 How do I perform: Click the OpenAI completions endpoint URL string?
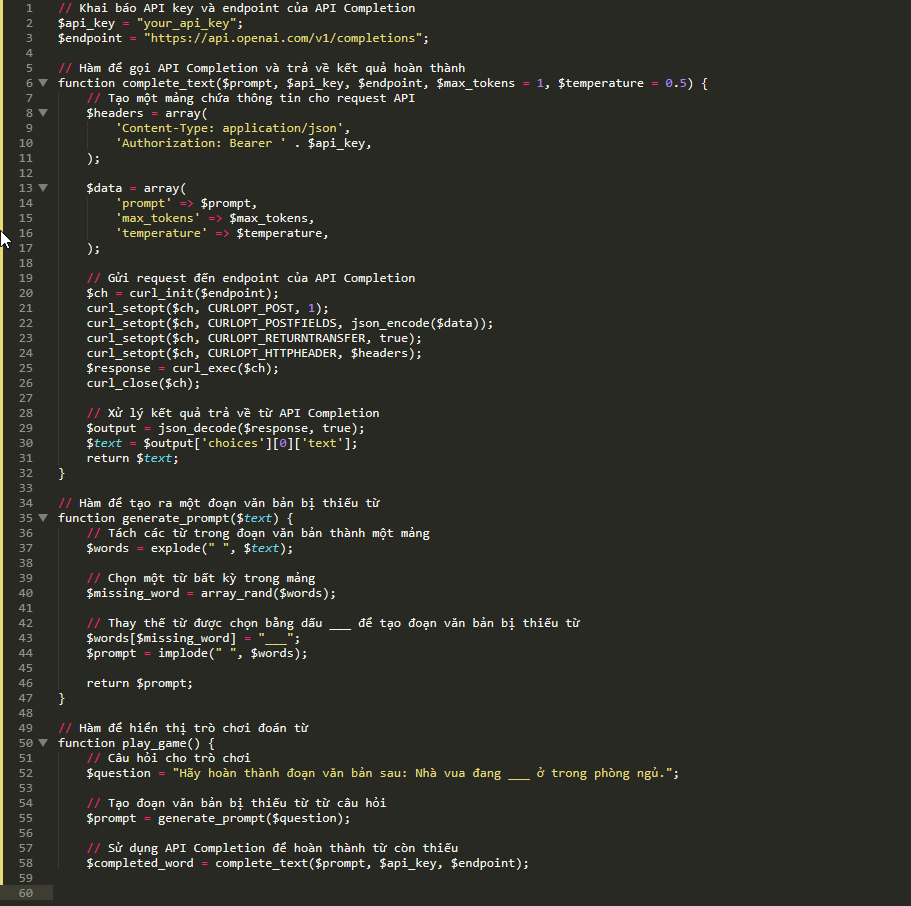(x=286, y=38)
